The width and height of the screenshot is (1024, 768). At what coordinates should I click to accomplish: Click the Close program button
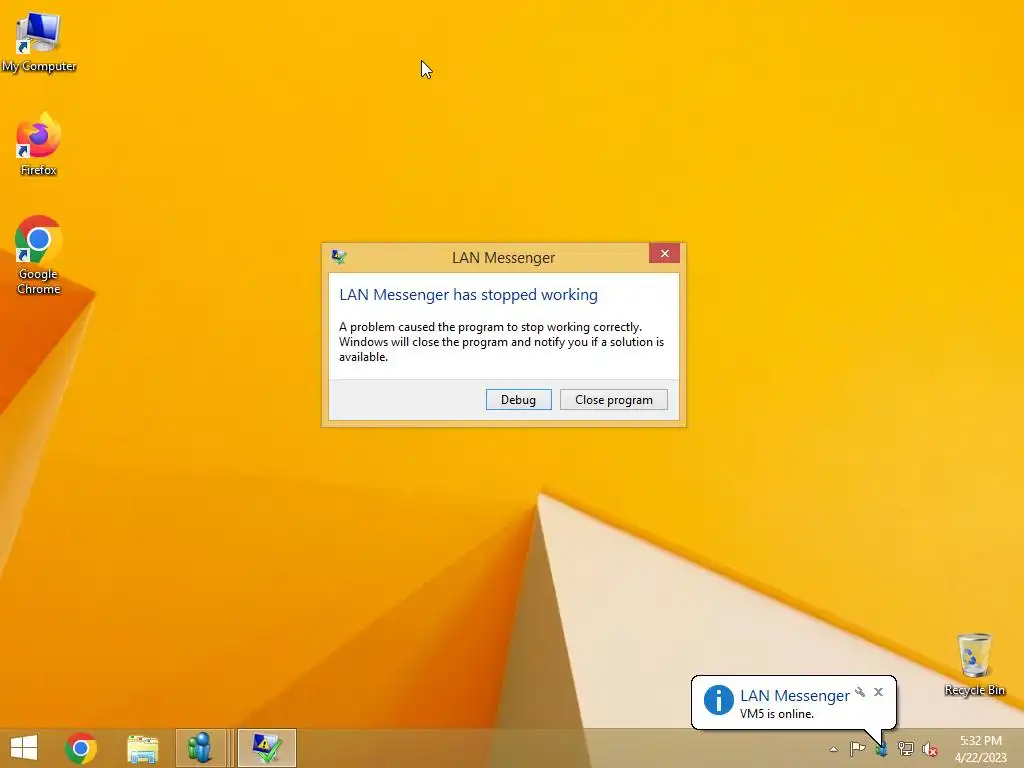point(614,400)
